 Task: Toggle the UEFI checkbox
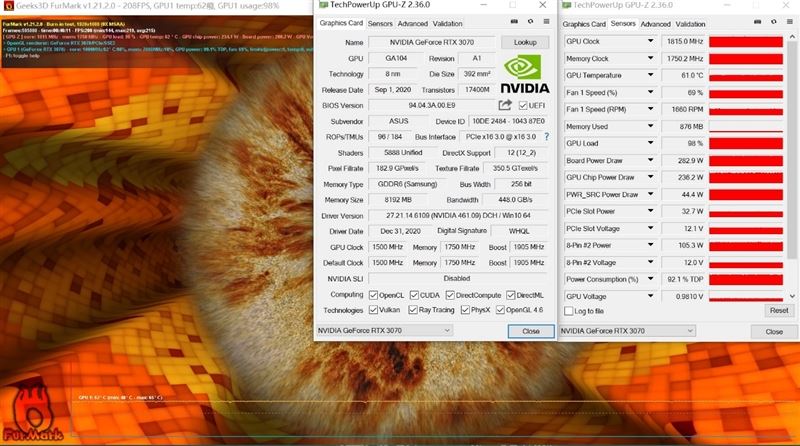pos(523,105)
